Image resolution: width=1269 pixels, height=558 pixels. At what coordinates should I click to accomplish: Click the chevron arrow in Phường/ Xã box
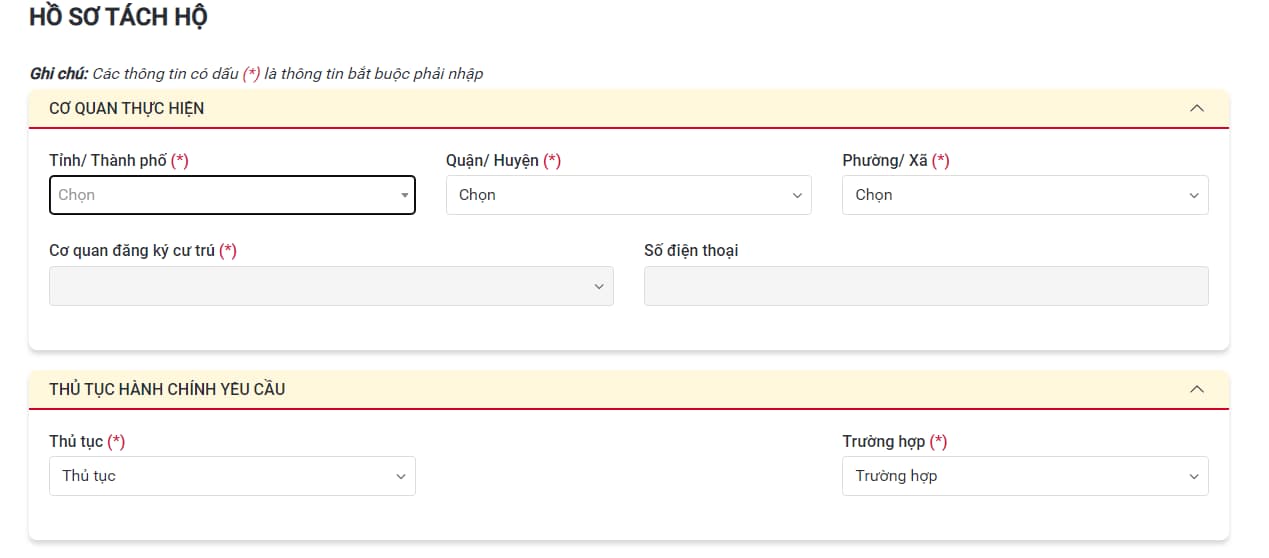(x=1193, y=196)
